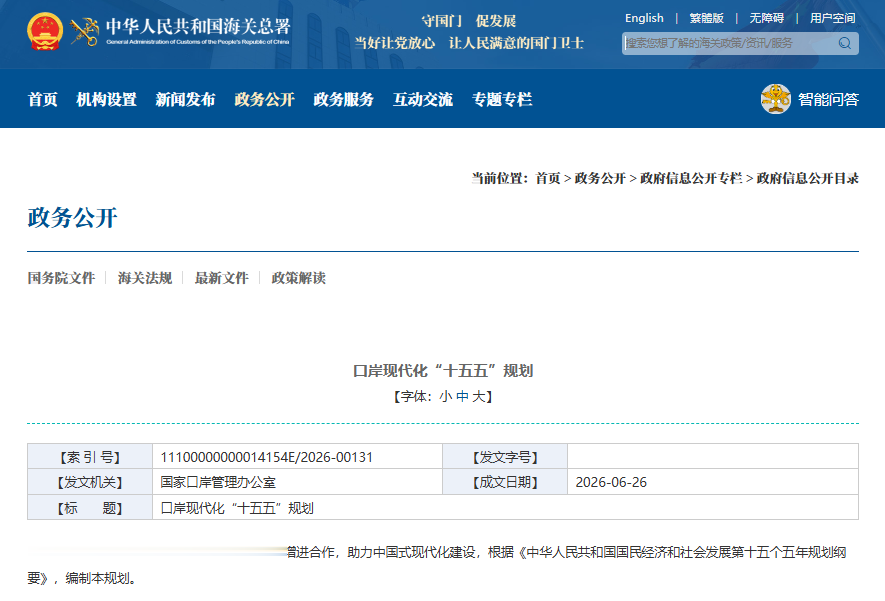Switch to 繁體版 traditional Chinese version
Image resolution: width=885 pixels, height=601 pixels.
pyautogui.click(x=706, y=18)
